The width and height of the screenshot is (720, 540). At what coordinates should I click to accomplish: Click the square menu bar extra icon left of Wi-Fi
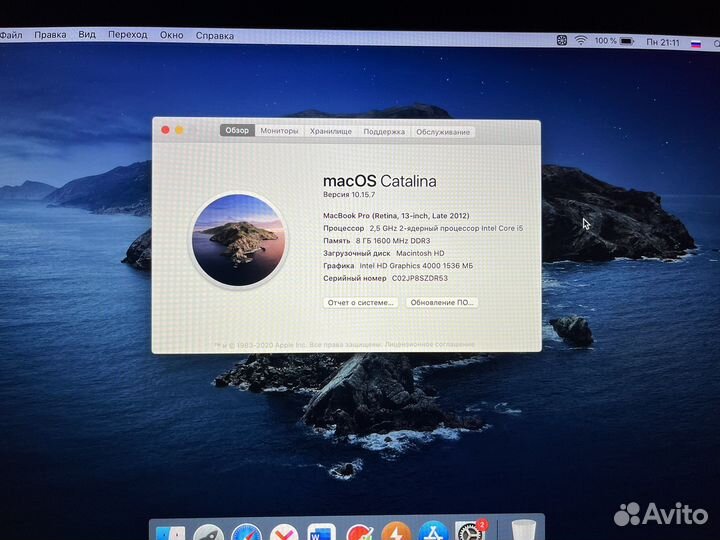click(562, 40)
